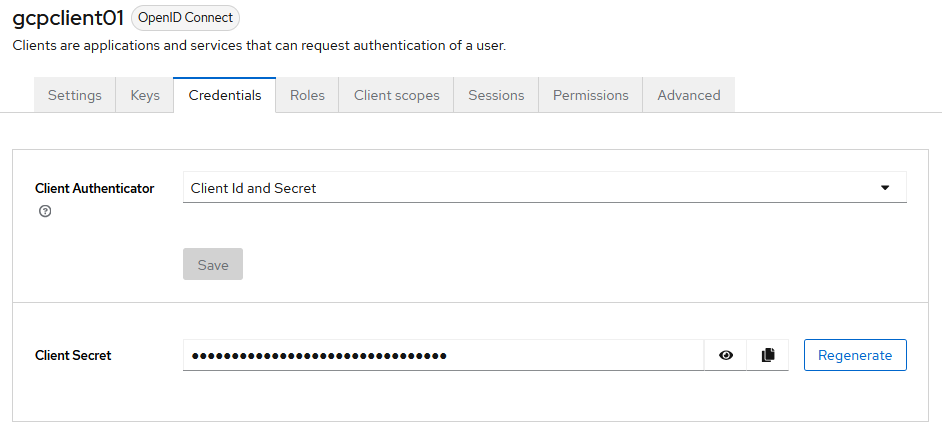The height and width of the screenshot is (433, 942).
Task: Open the Settings tab
Action: point(75,95)
